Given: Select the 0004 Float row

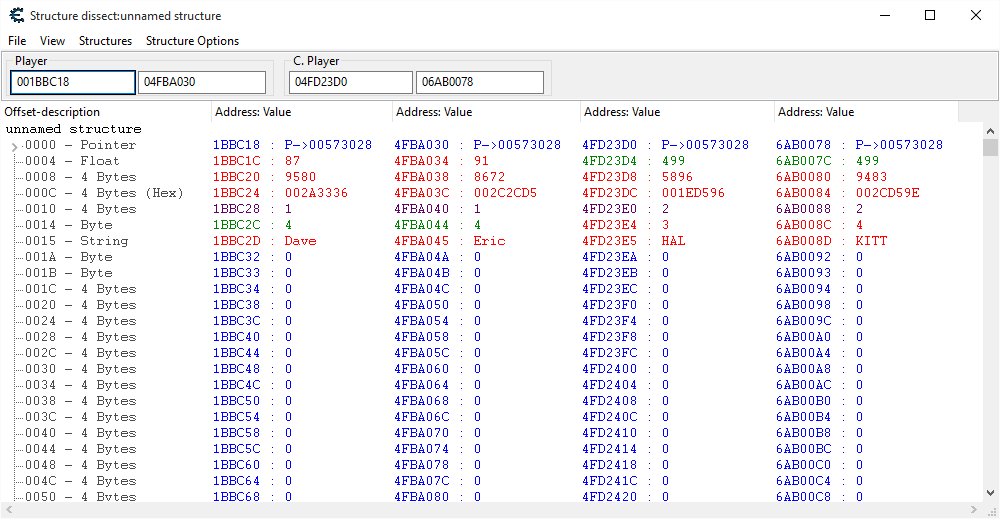Looking at the screenshot, I should click(x=72, y=161).
